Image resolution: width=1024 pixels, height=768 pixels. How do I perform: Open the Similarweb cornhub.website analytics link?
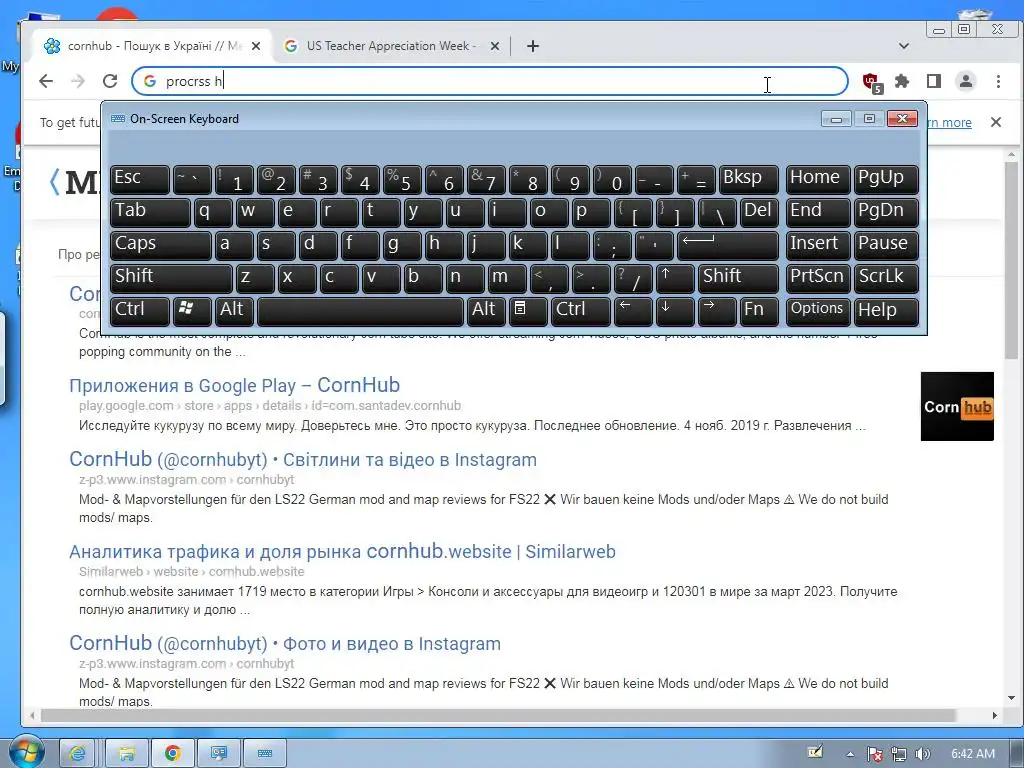[342, 551]
